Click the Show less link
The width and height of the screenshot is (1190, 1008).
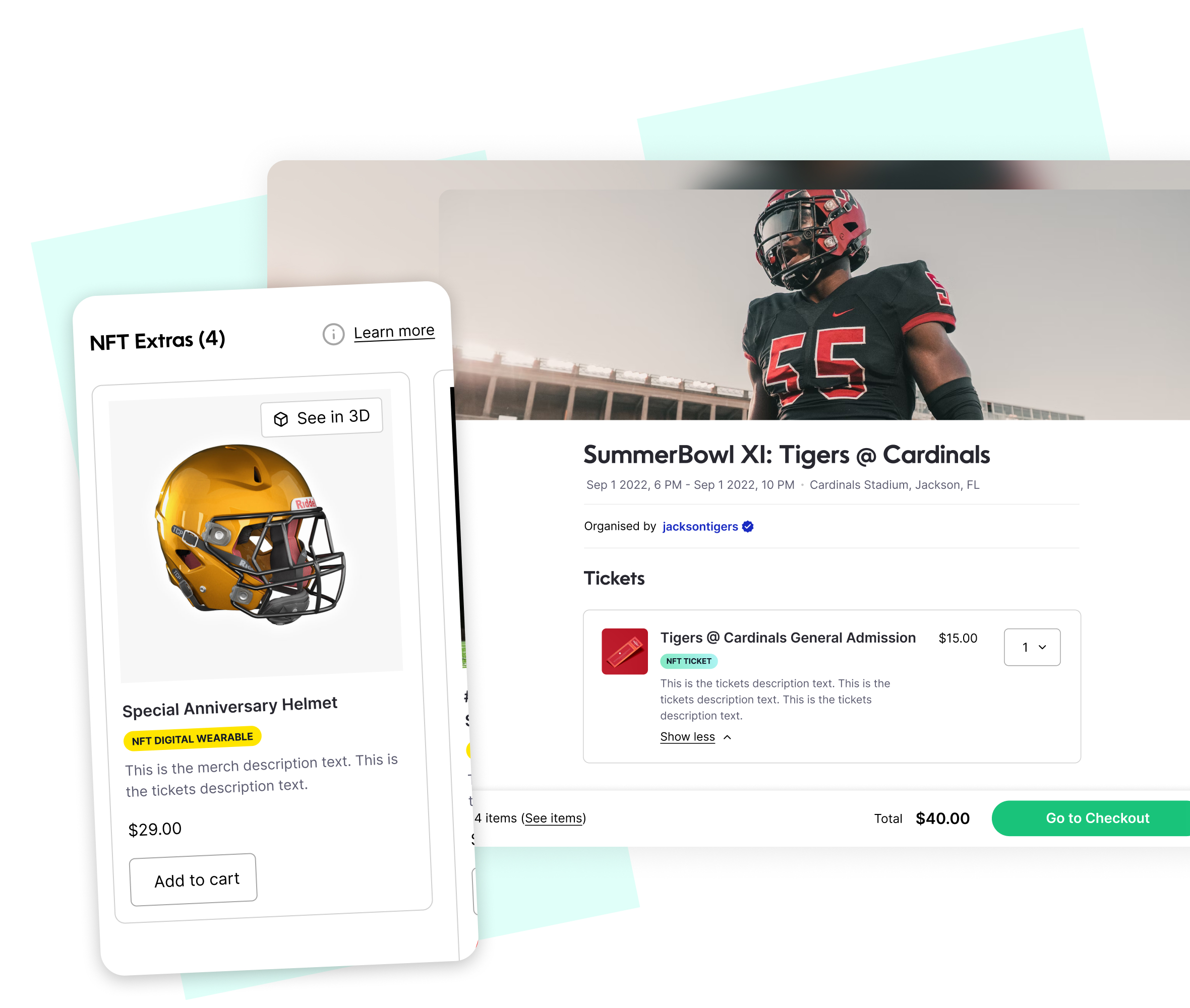point(688,736)
